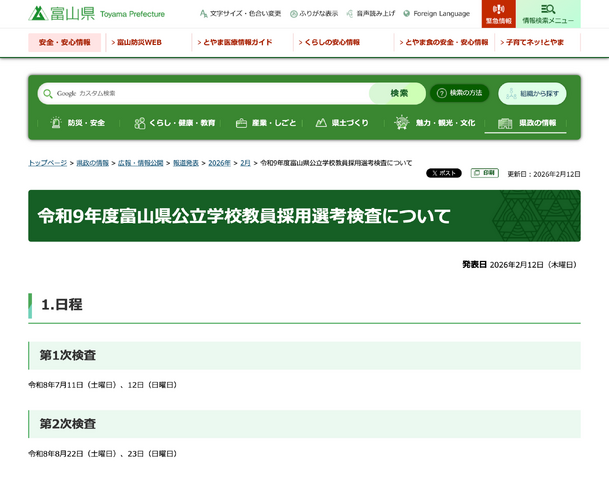The height and width of the screenshot is (480, 609).
Task: Open the 検索の方法 help button
Action: (x=459, y=93)
